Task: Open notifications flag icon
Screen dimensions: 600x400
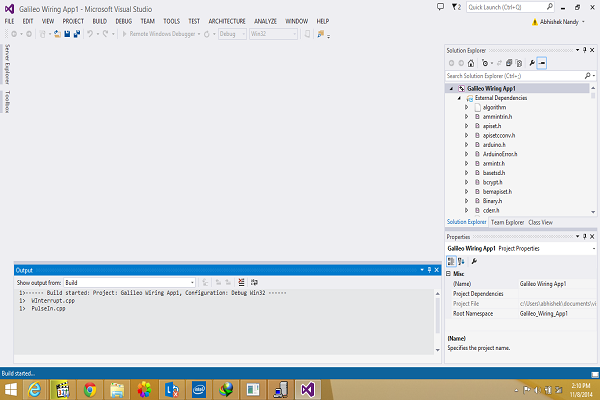Action: (456, 7)
